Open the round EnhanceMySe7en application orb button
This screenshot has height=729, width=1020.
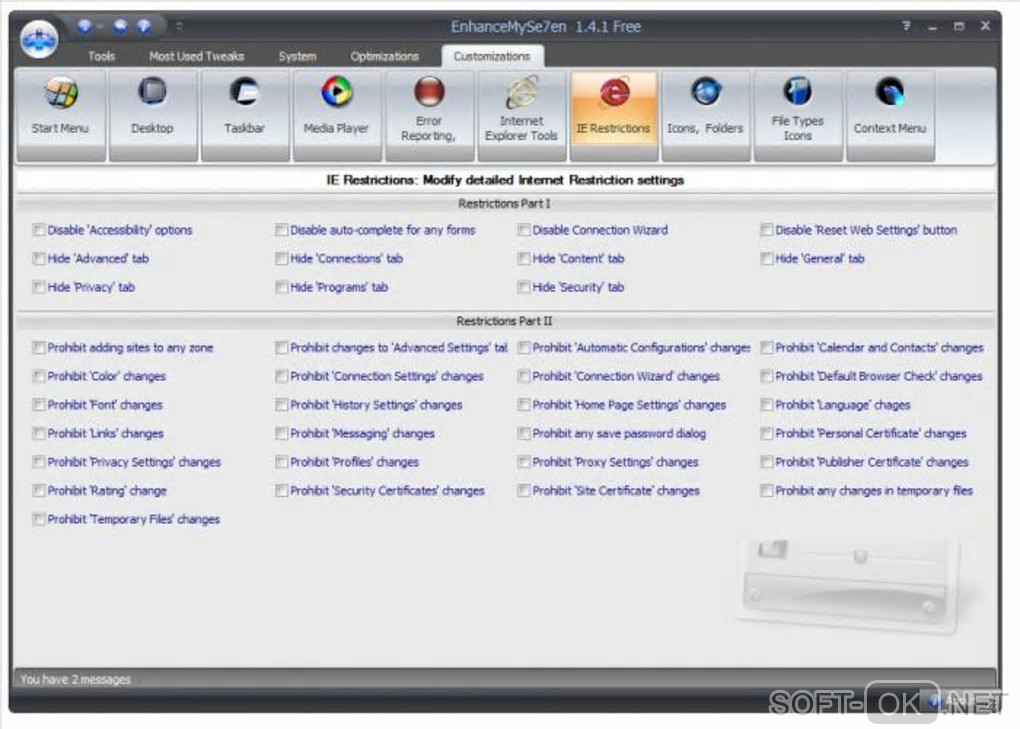[x=39, y=39]
